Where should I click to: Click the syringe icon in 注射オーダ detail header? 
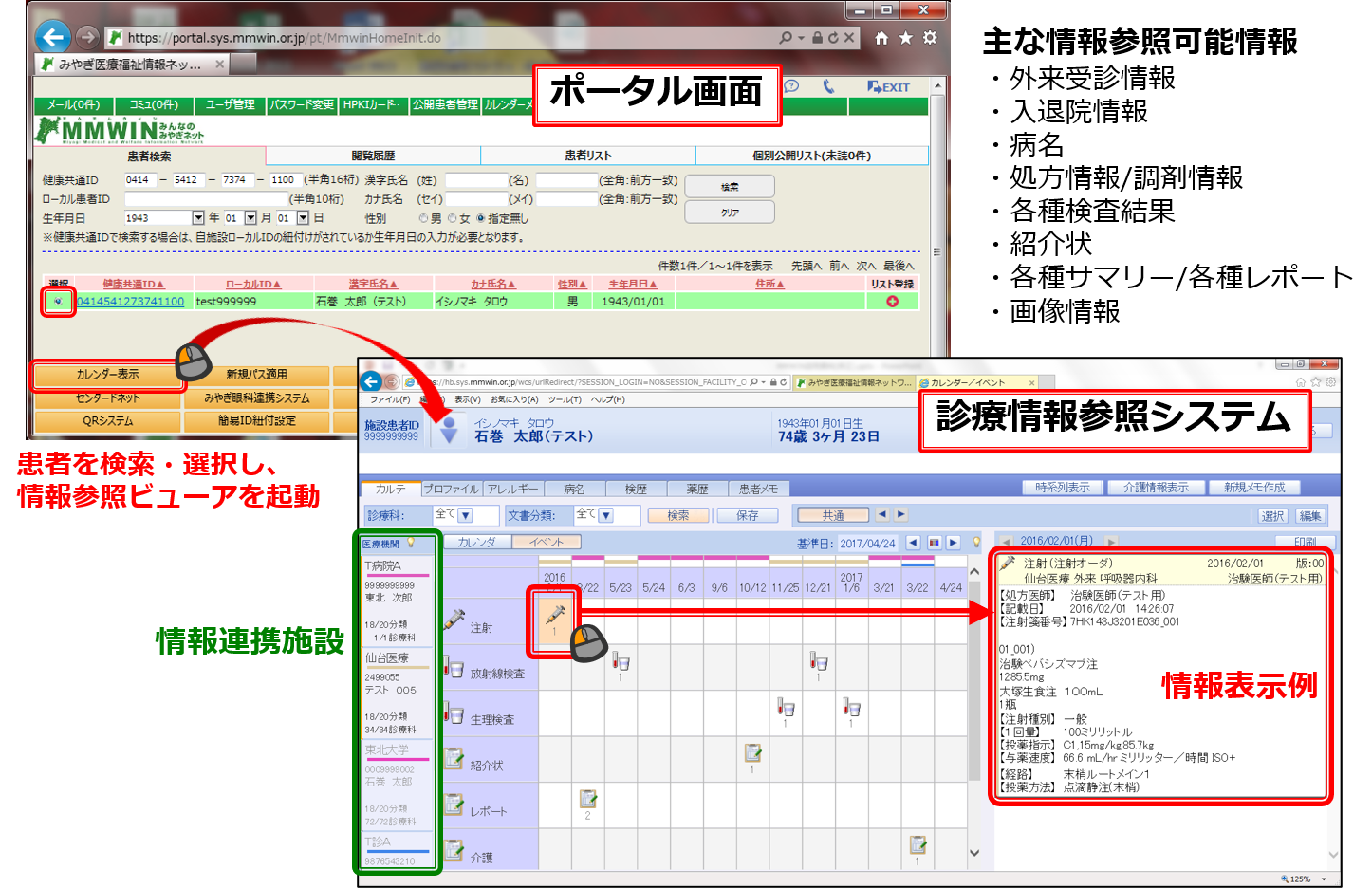point(1008,564)
